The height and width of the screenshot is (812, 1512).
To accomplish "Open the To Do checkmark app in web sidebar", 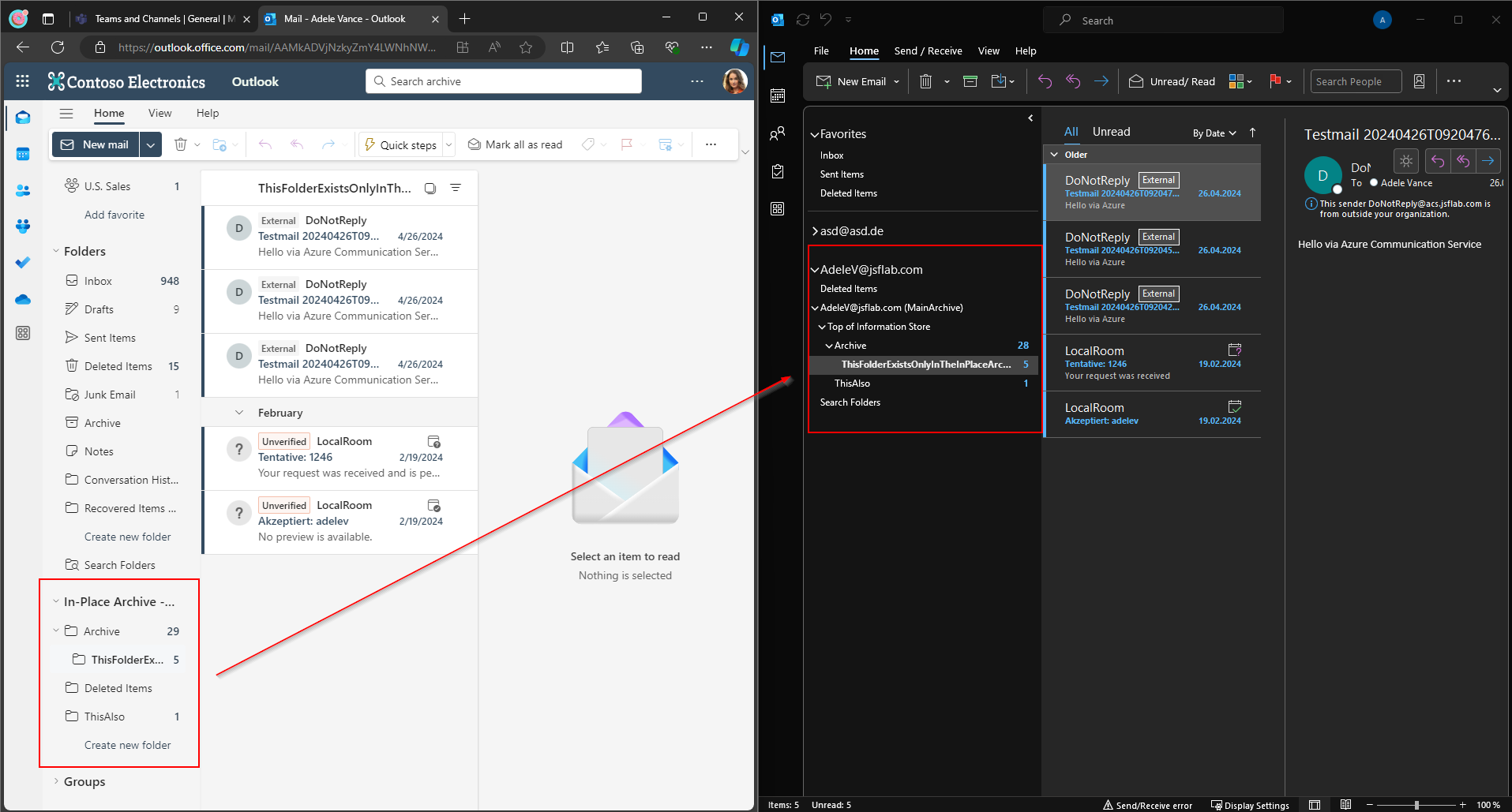I will (x=23, y=262).
